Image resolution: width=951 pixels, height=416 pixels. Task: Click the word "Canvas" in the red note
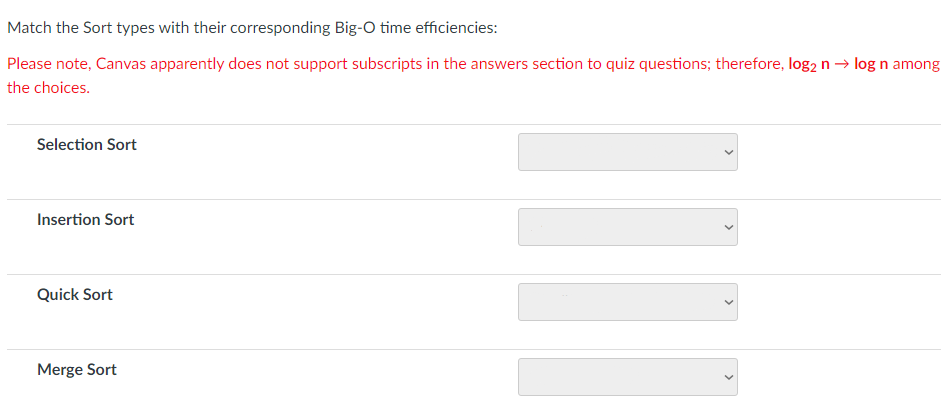tap(122, 64)
